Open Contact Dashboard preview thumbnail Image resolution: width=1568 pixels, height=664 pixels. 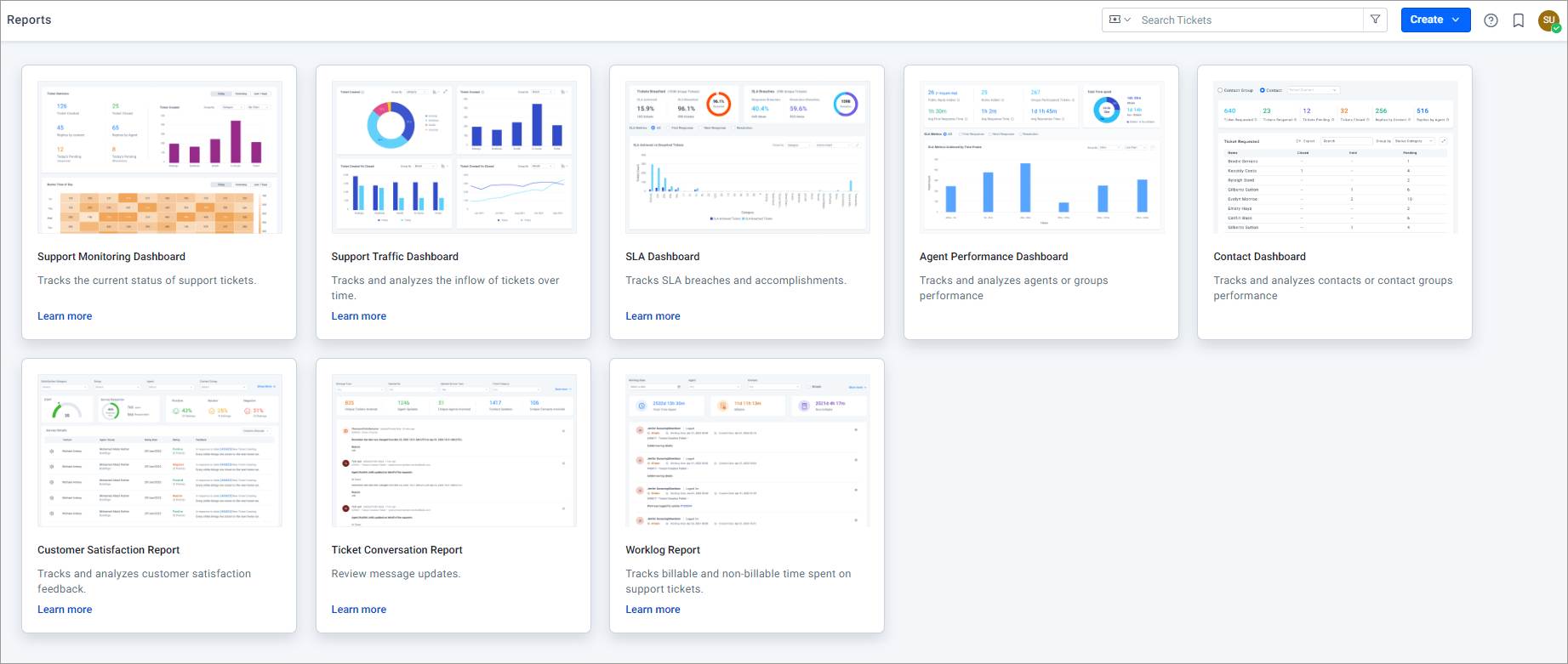point(1335,157)
